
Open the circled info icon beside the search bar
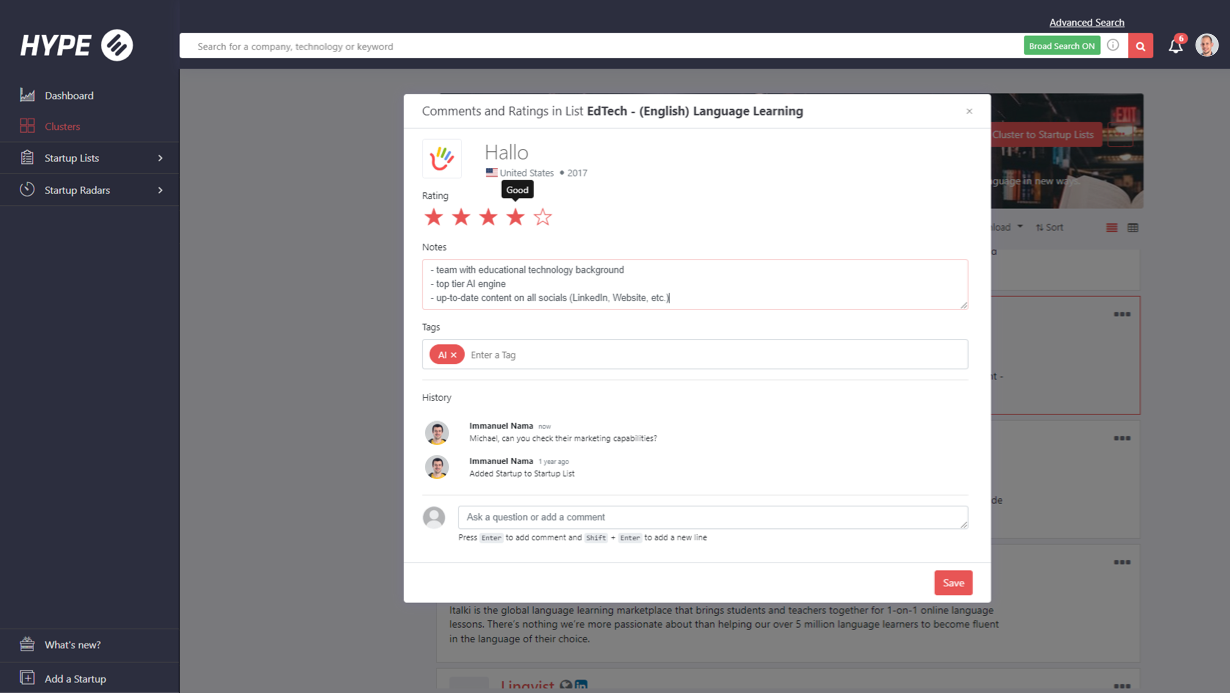coord(1113,45)
